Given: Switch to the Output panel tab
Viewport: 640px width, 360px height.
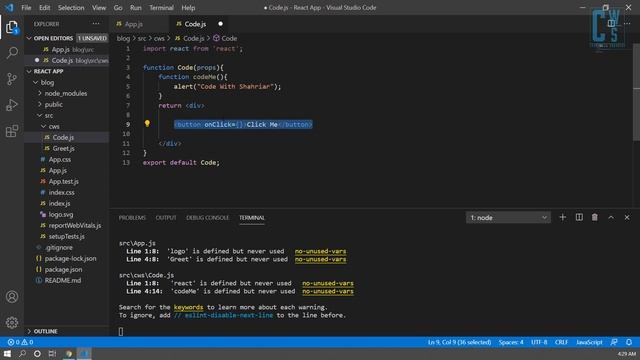Looking at the screenshot, I should coord(166,218).
